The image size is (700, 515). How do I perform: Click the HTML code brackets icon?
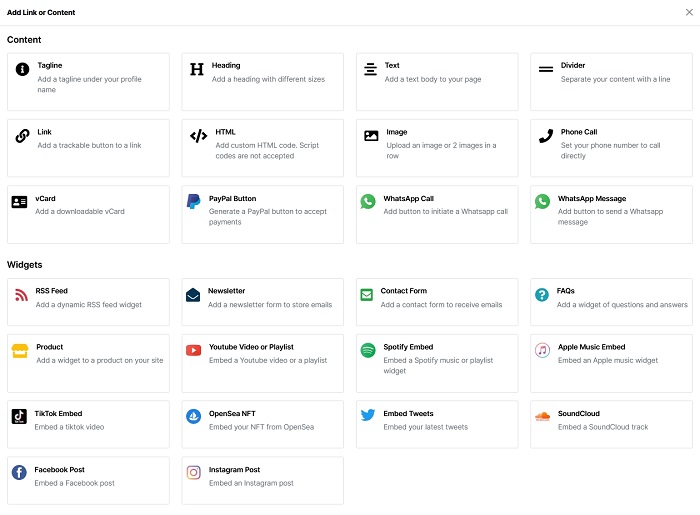[x=199, y=136]
